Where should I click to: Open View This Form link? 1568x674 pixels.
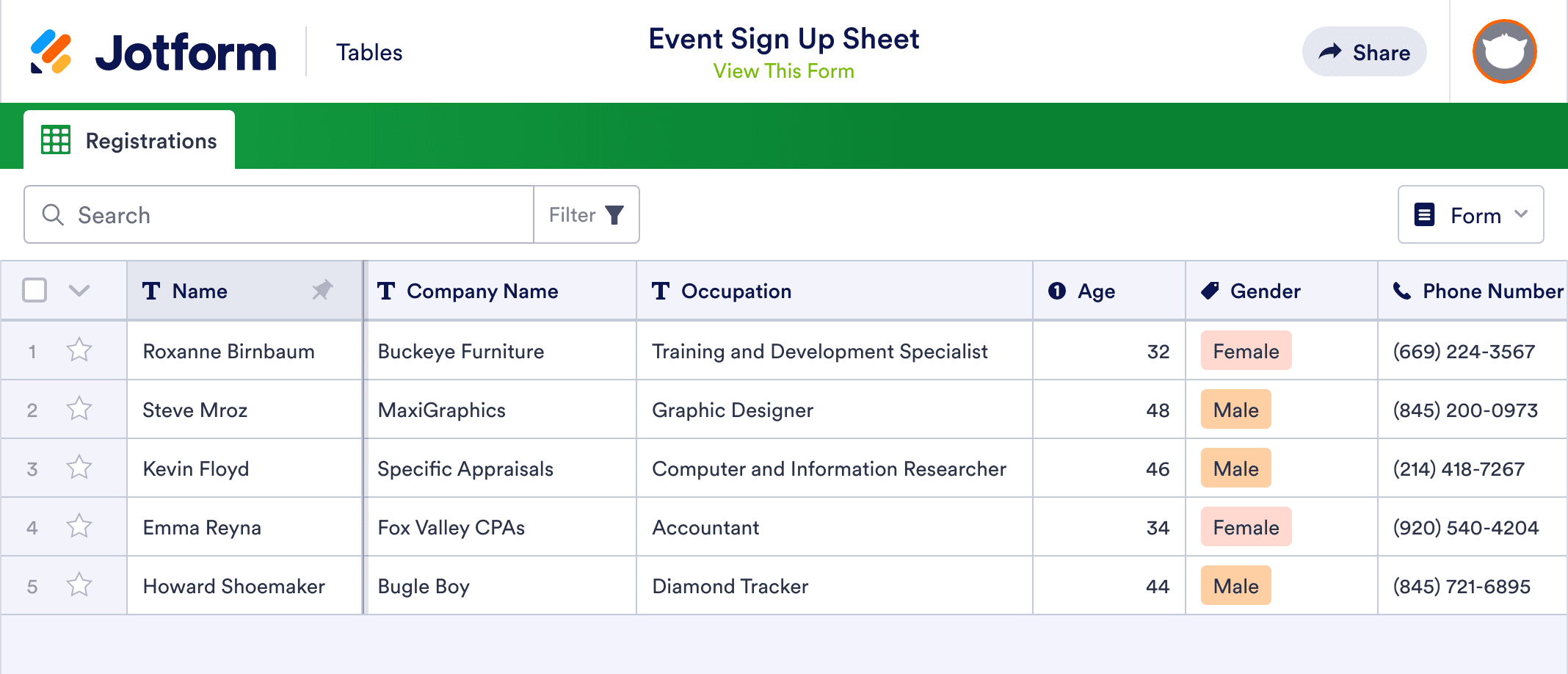[783, 70]
